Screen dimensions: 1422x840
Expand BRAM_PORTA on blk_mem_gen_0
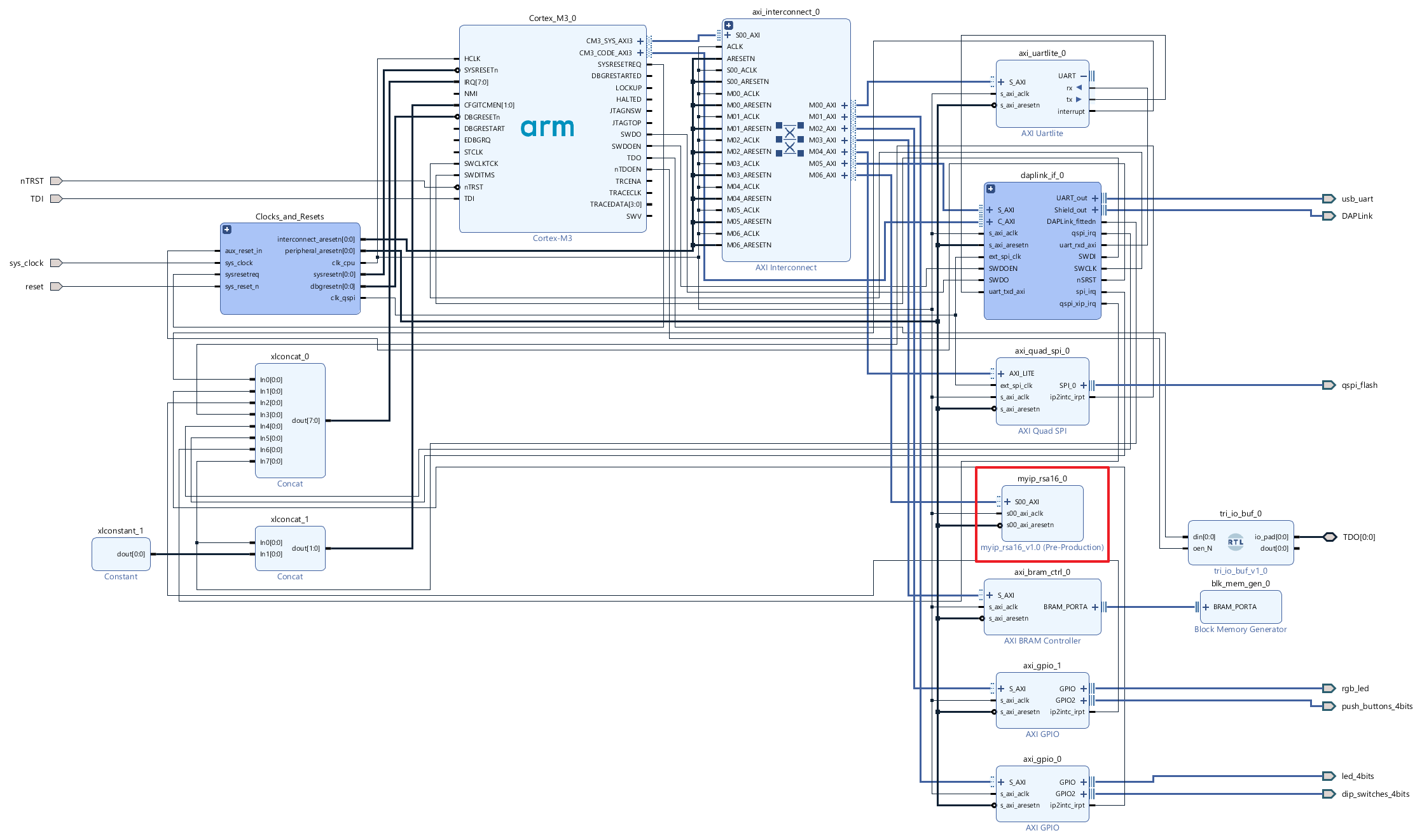[x=1206, y=607]
